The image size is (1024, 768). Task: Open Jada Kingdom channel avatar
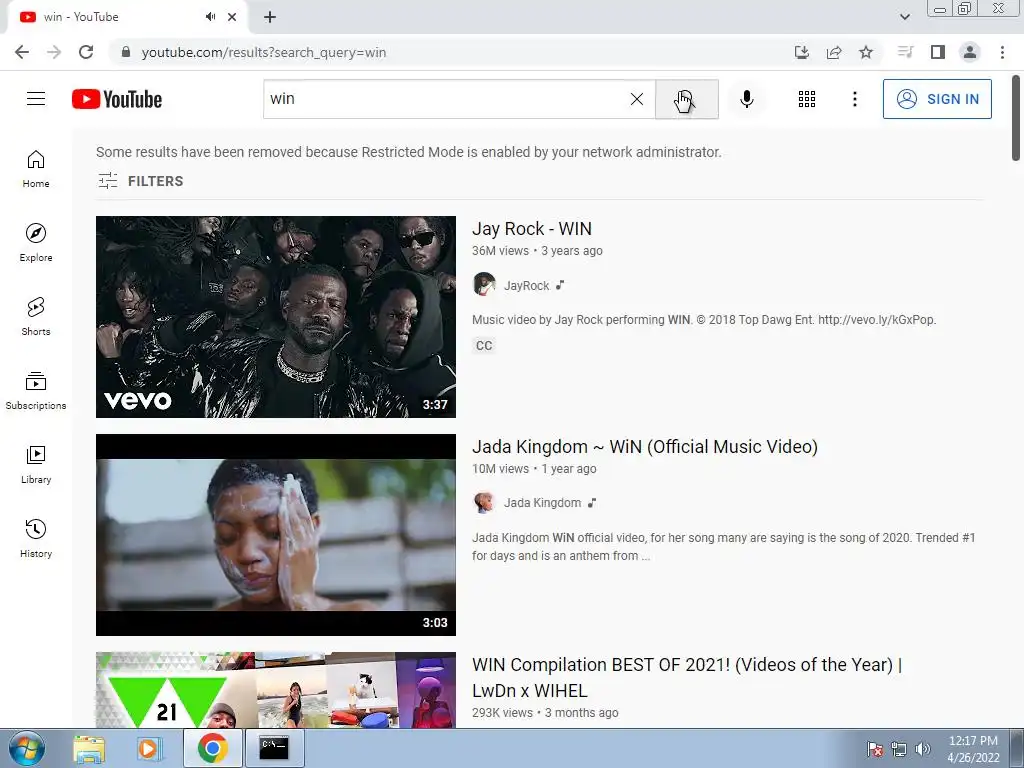[484, 503]
